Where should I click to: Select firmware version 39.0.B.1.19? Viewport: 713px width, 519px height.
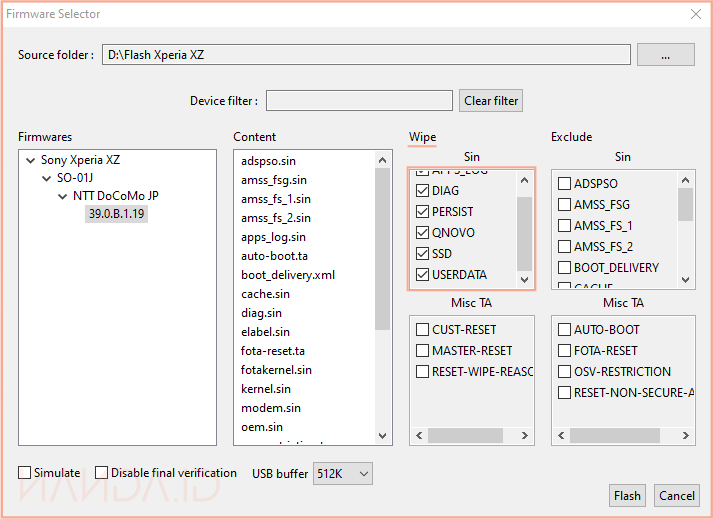pyautogui.click(x=116, y=214)
